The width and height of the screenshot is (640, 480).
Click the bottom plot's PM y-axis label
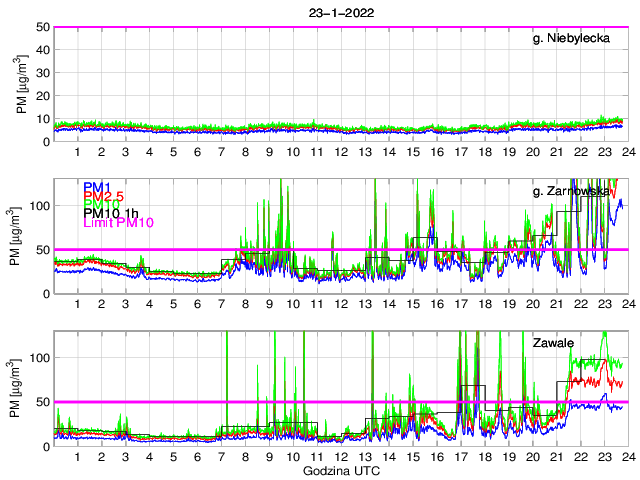[22, 389]
